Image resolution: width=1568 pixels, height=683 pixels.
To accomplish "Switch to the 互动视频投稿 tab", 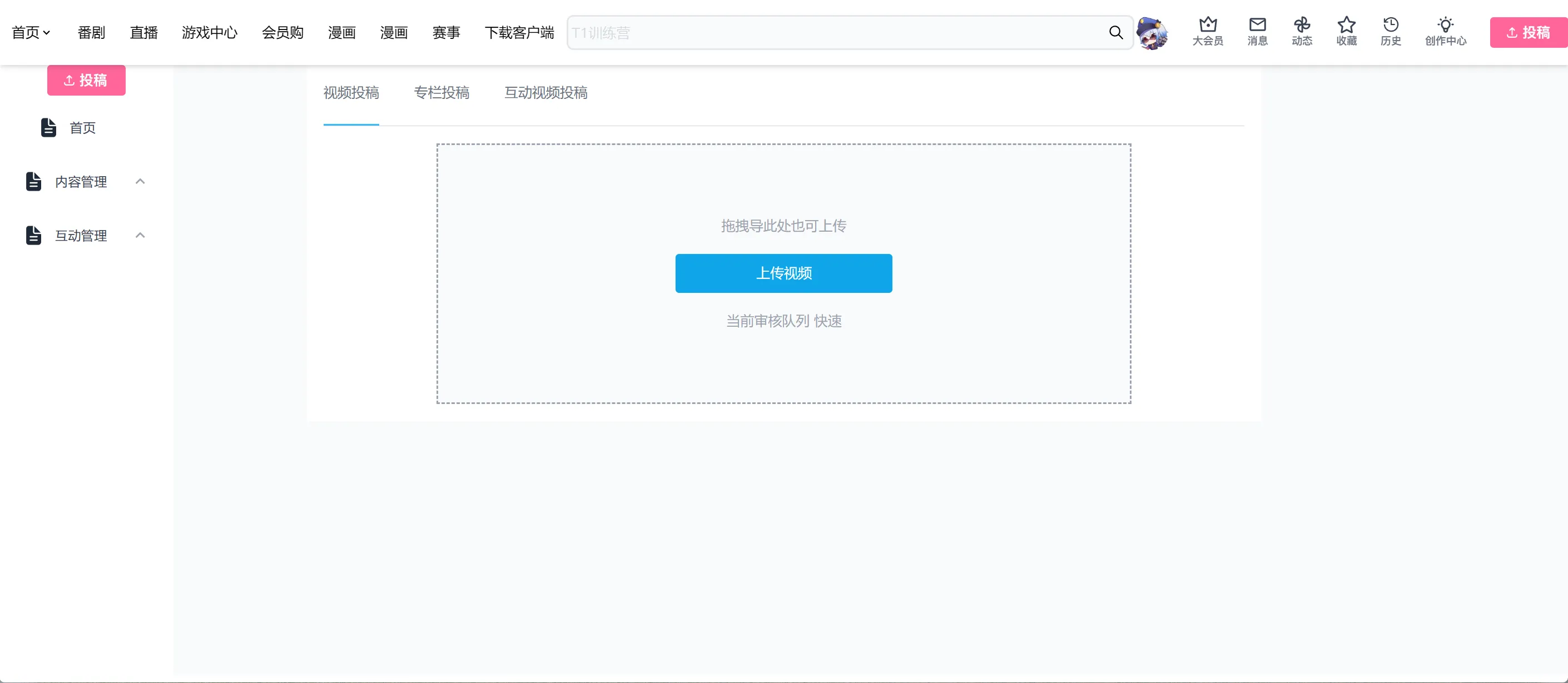I will [x=545, y=92].
